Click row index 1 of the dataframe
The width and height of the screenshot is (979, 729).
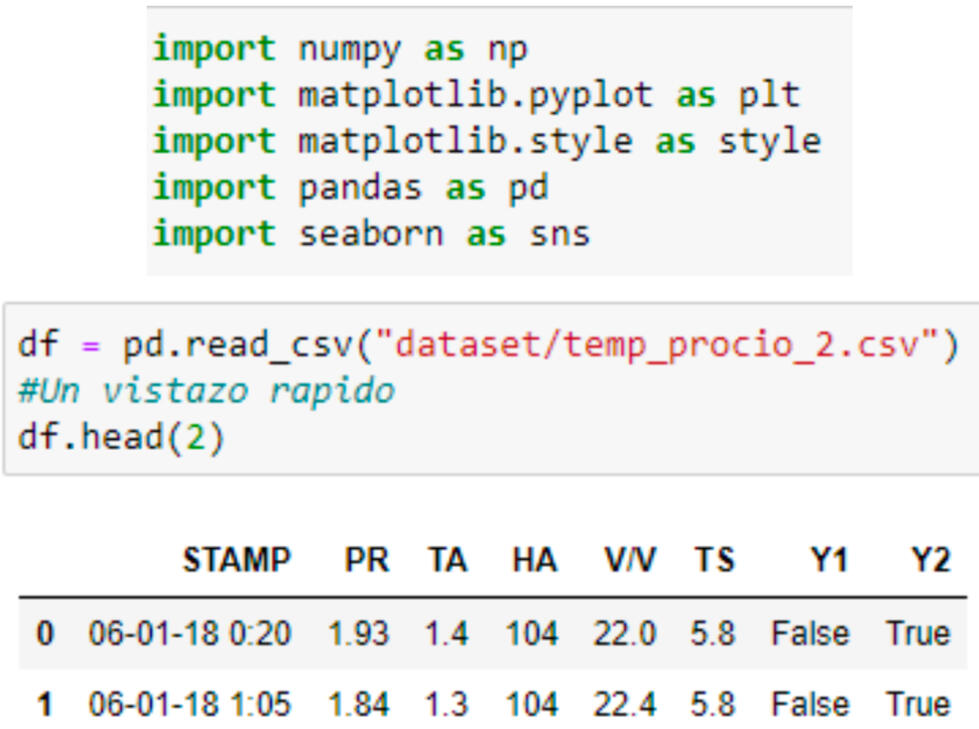(x=44, y=705)
